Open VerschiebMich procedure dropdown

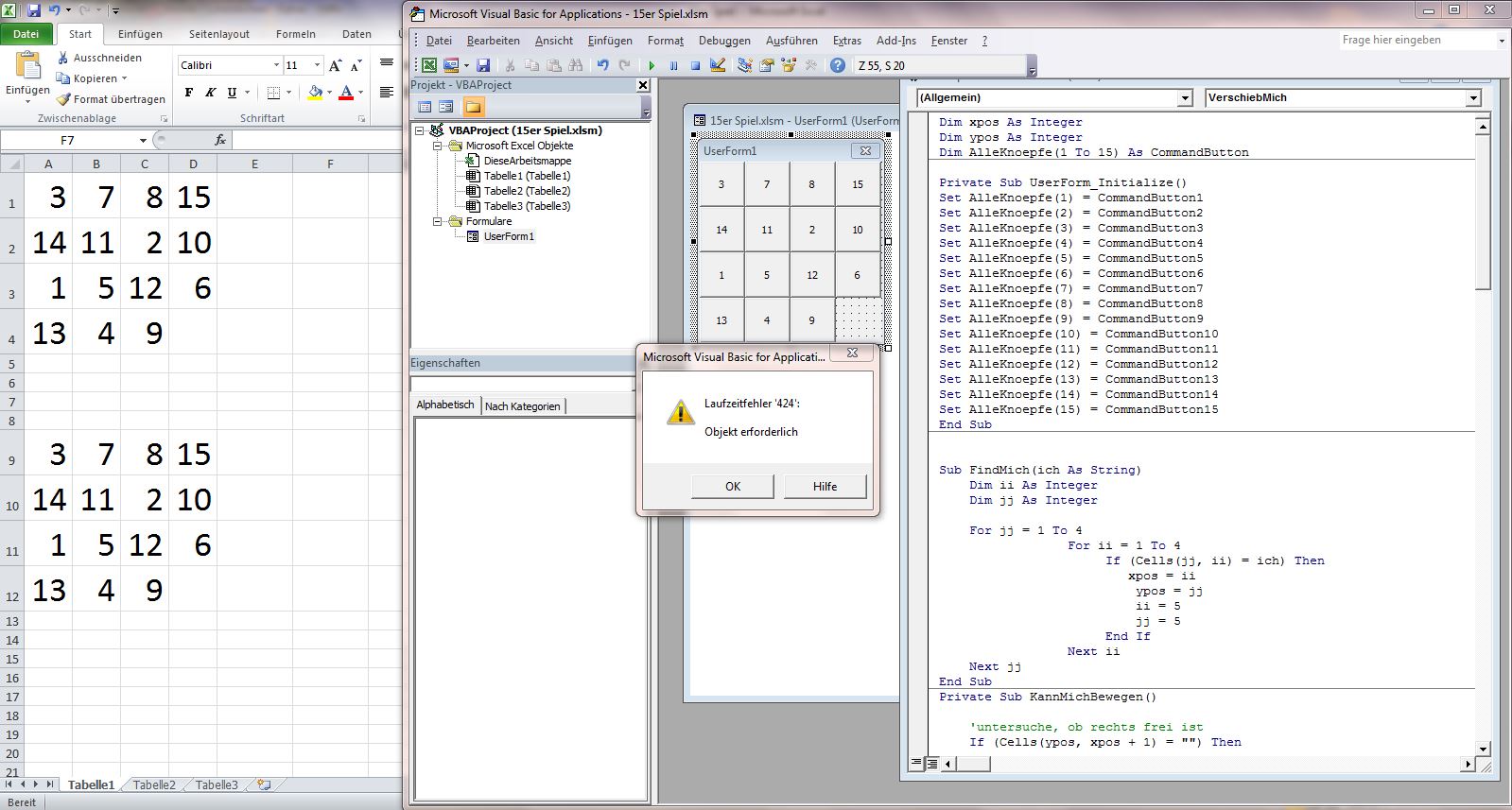click(x=1472, y=97)
